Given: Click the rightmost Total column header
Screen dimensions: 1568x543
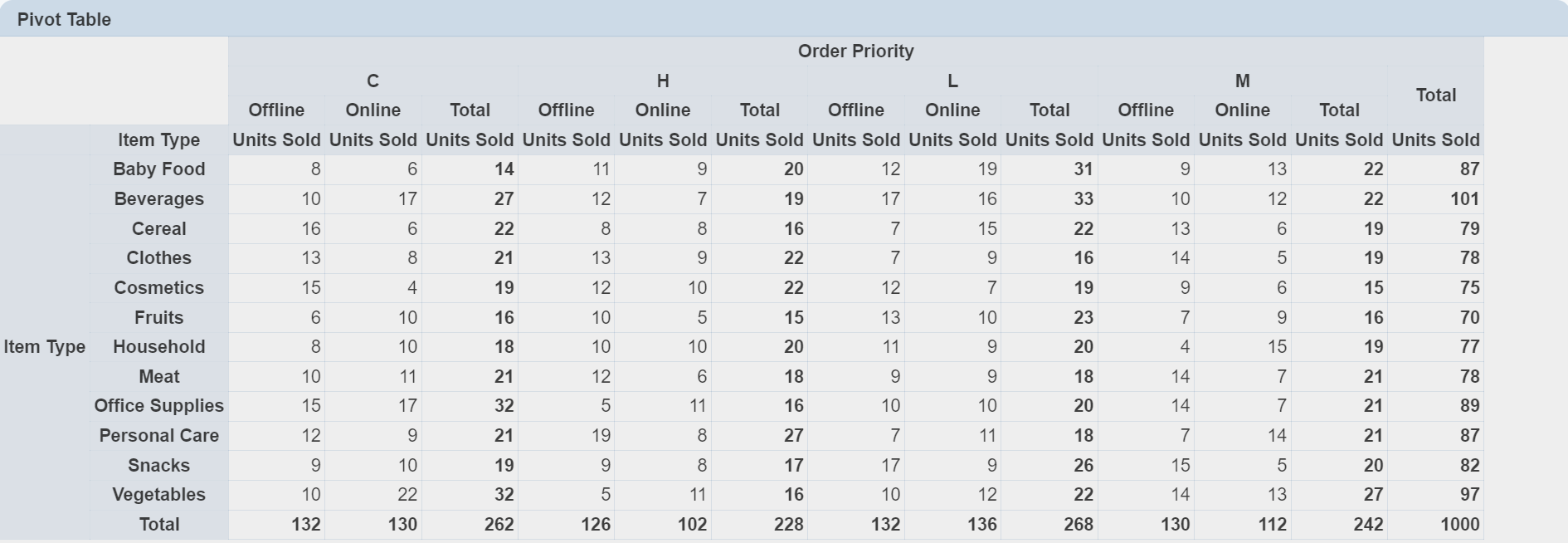Looking at the screenshot, I should point(1435,95).
